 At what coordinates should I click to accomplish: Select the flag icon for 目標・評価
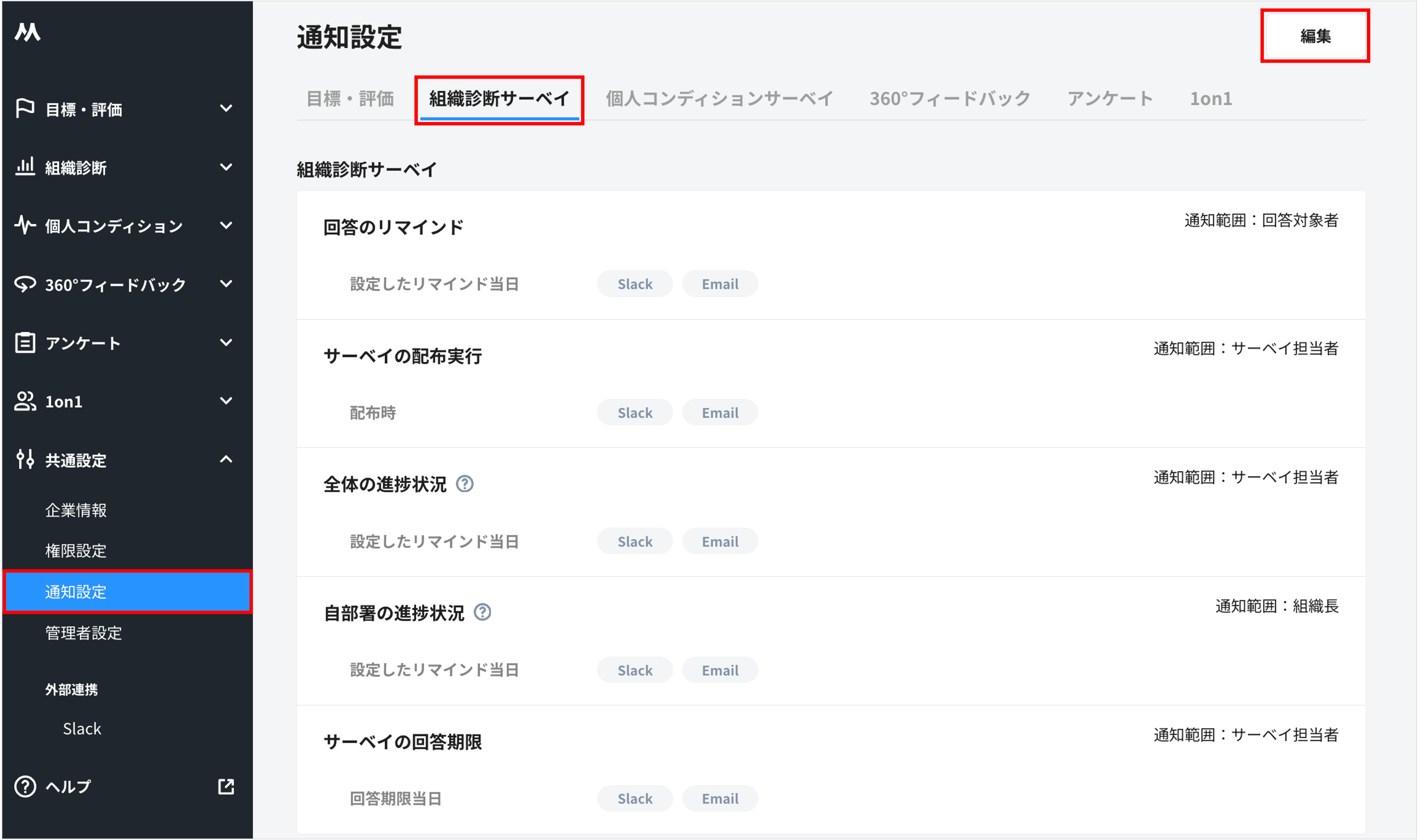click(x=25, y=109)
